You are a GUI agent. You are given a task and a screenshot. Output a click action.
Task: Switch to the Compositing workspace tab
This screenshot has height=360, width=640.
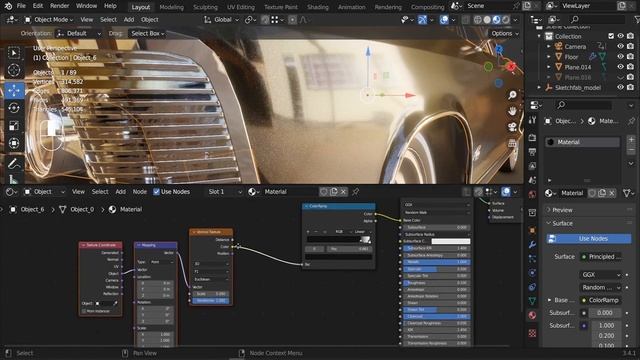tap(427, 7)
